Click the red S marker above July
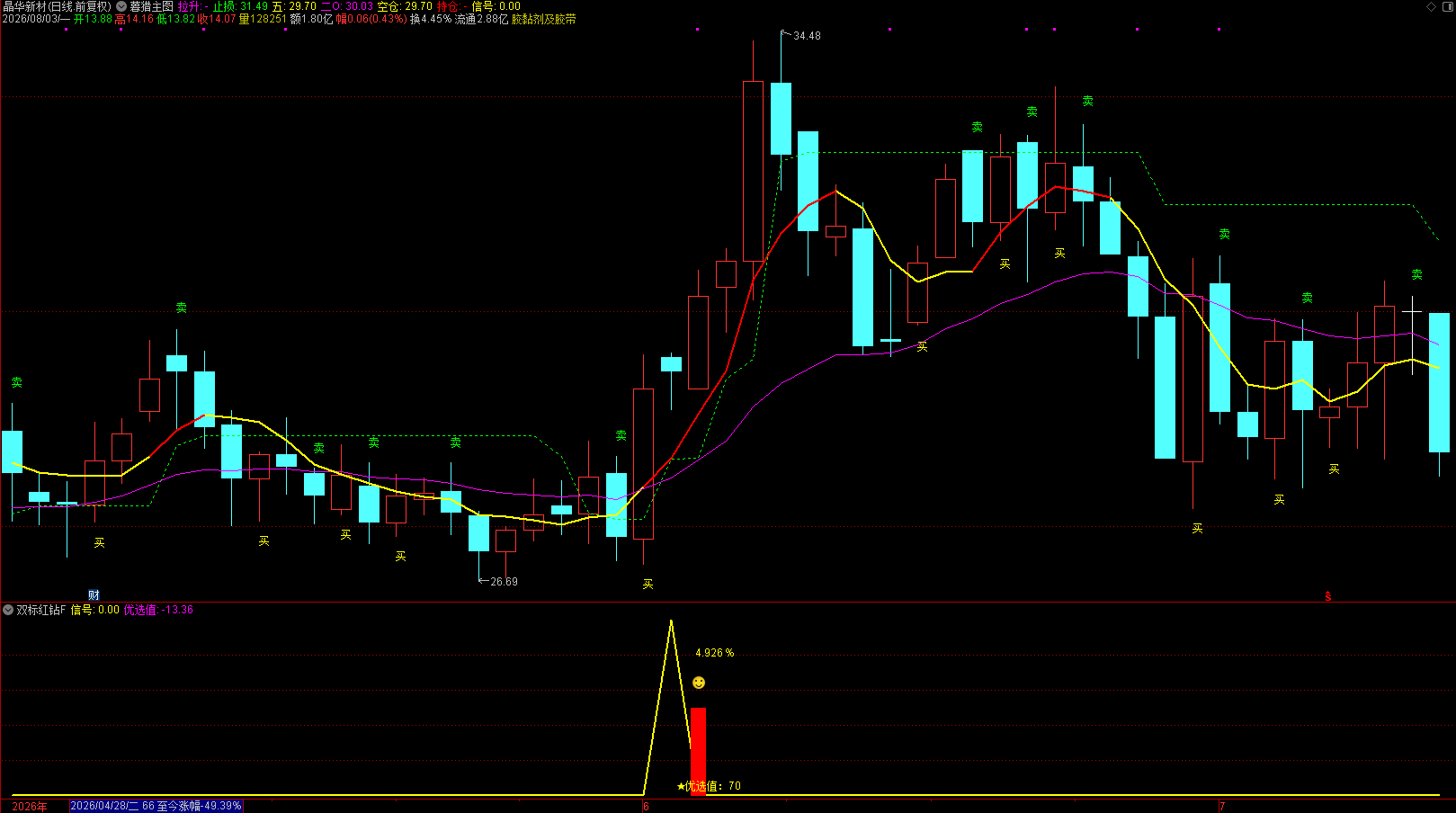Image resolution: width=1456 pixels, height=813 pixels. 1327,596
